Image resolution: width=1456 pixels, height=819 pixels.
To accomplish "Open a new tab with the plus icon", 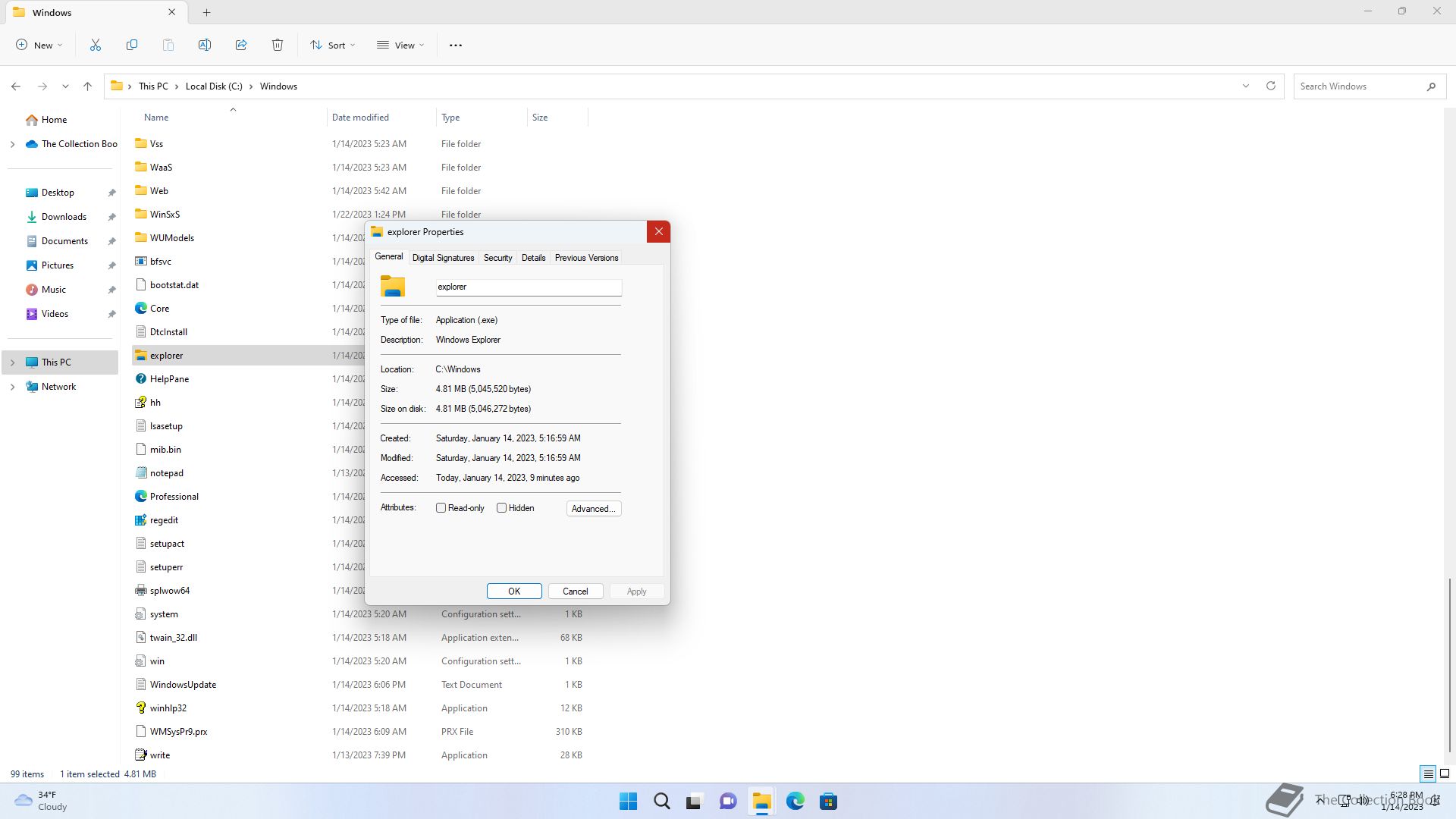I will point(206,12).
